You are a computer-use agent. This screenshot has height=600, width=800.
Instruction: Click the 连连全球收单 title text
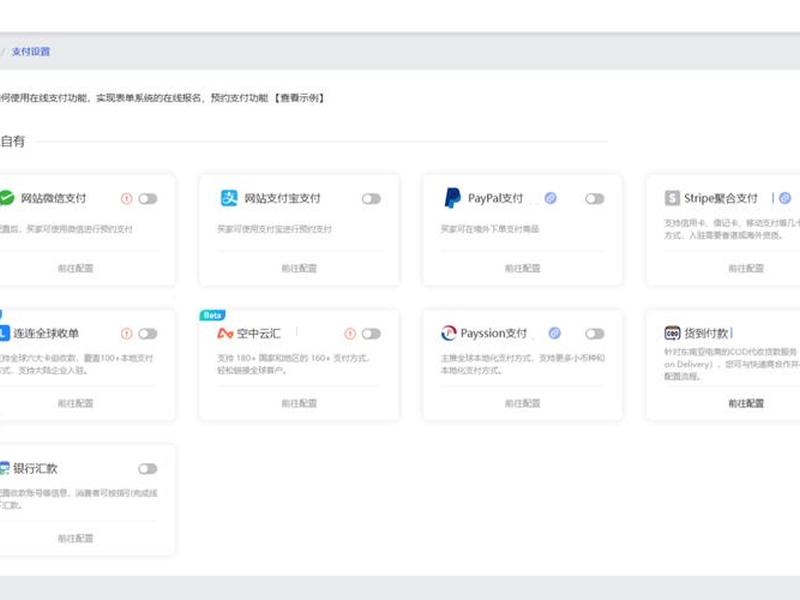46,333
